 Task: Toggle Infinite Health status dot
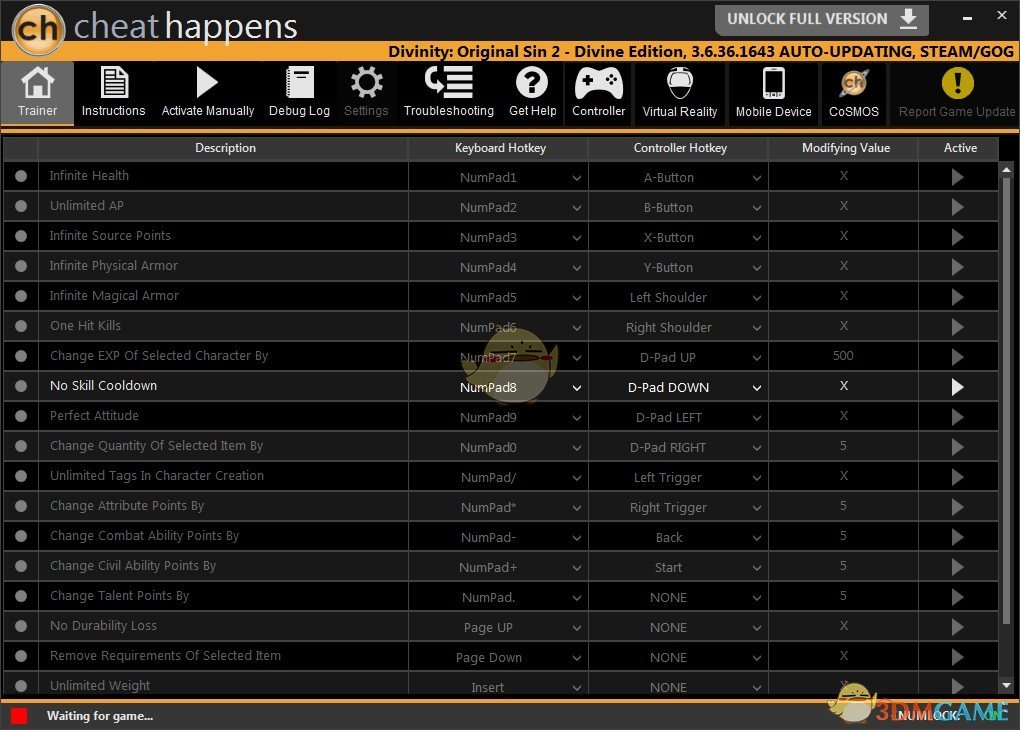(21, 176)
